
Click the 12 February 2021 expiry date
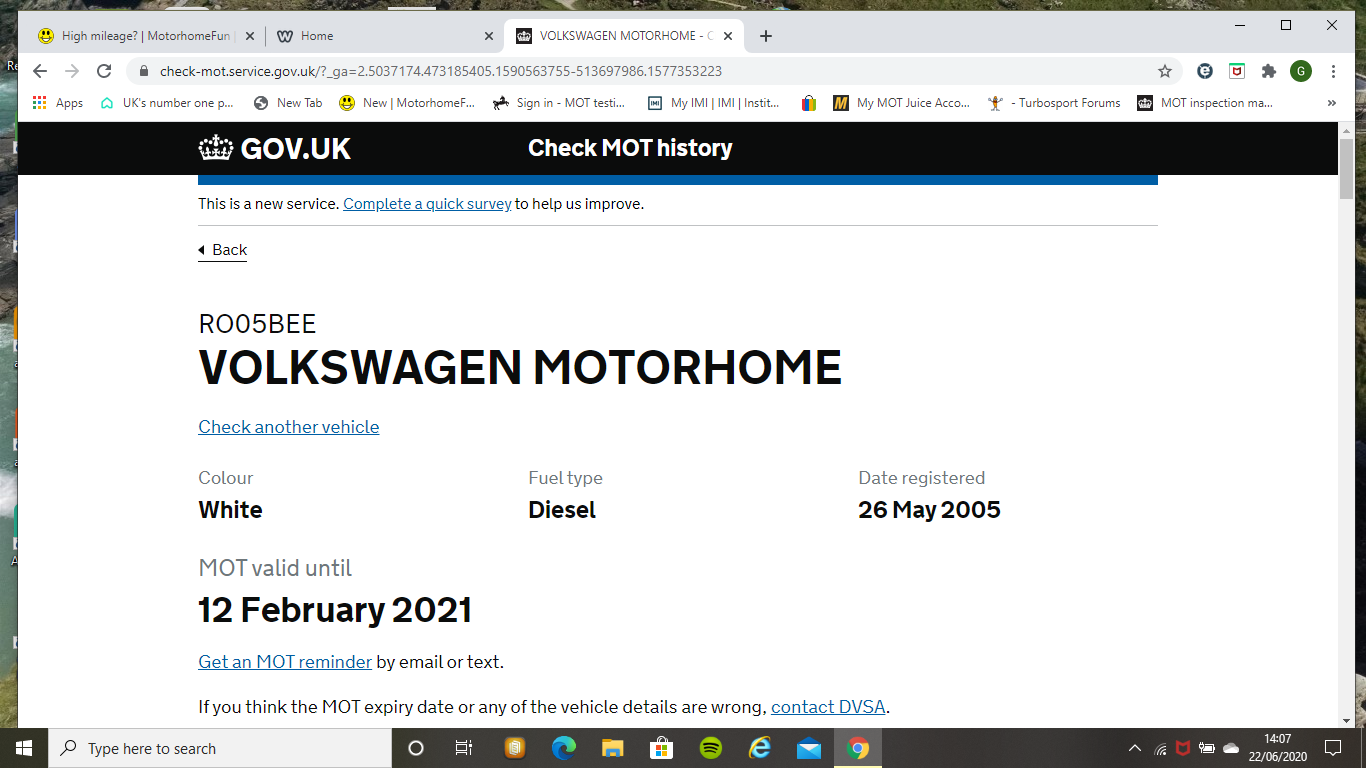[x=335, y=610]
